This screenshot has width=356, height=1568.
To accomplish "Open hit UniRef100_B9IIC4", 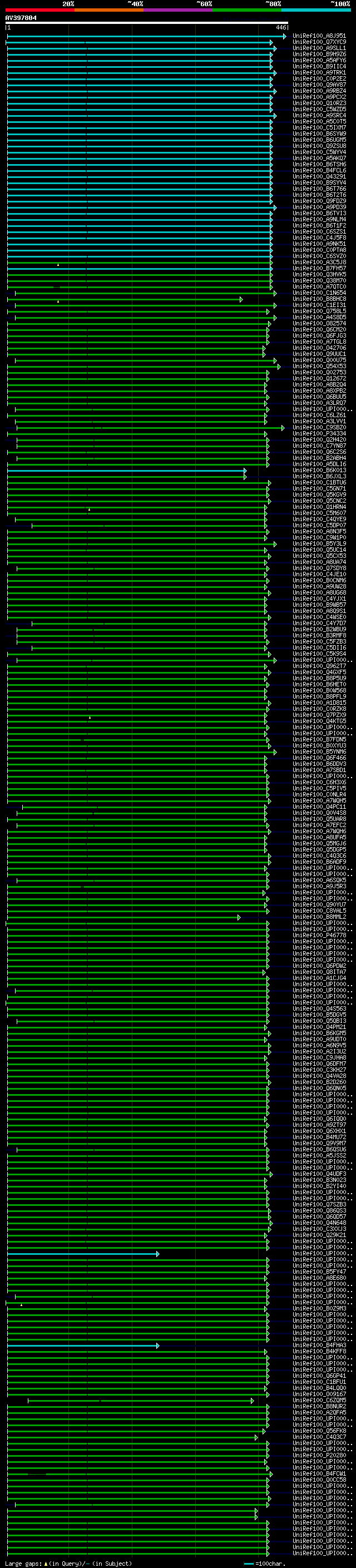I will (x=319, y=66).
